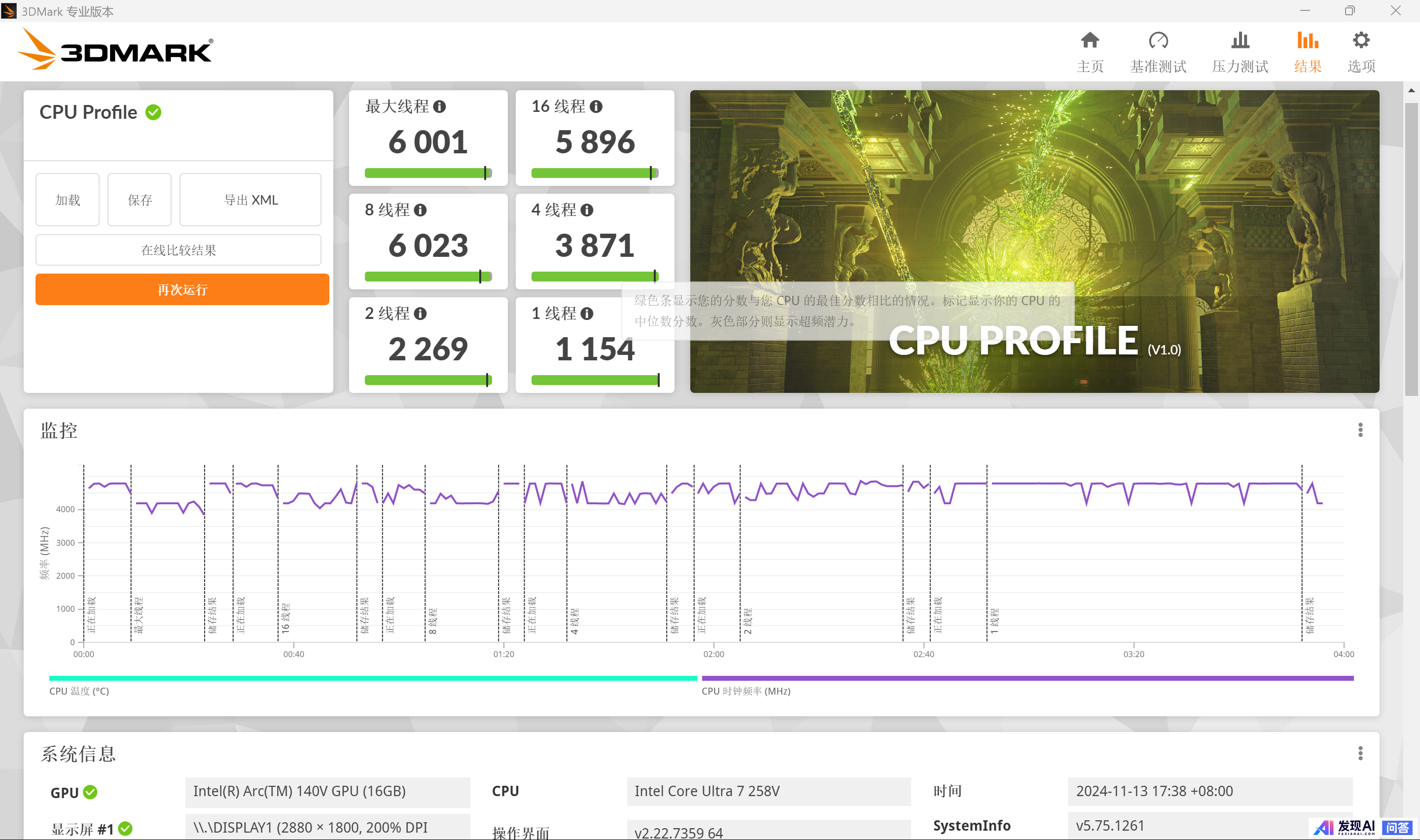Click 操作界面 version v2.22.7359 64 field
This screenshot has height=840, width=1420.
click(x=769, y=830)
